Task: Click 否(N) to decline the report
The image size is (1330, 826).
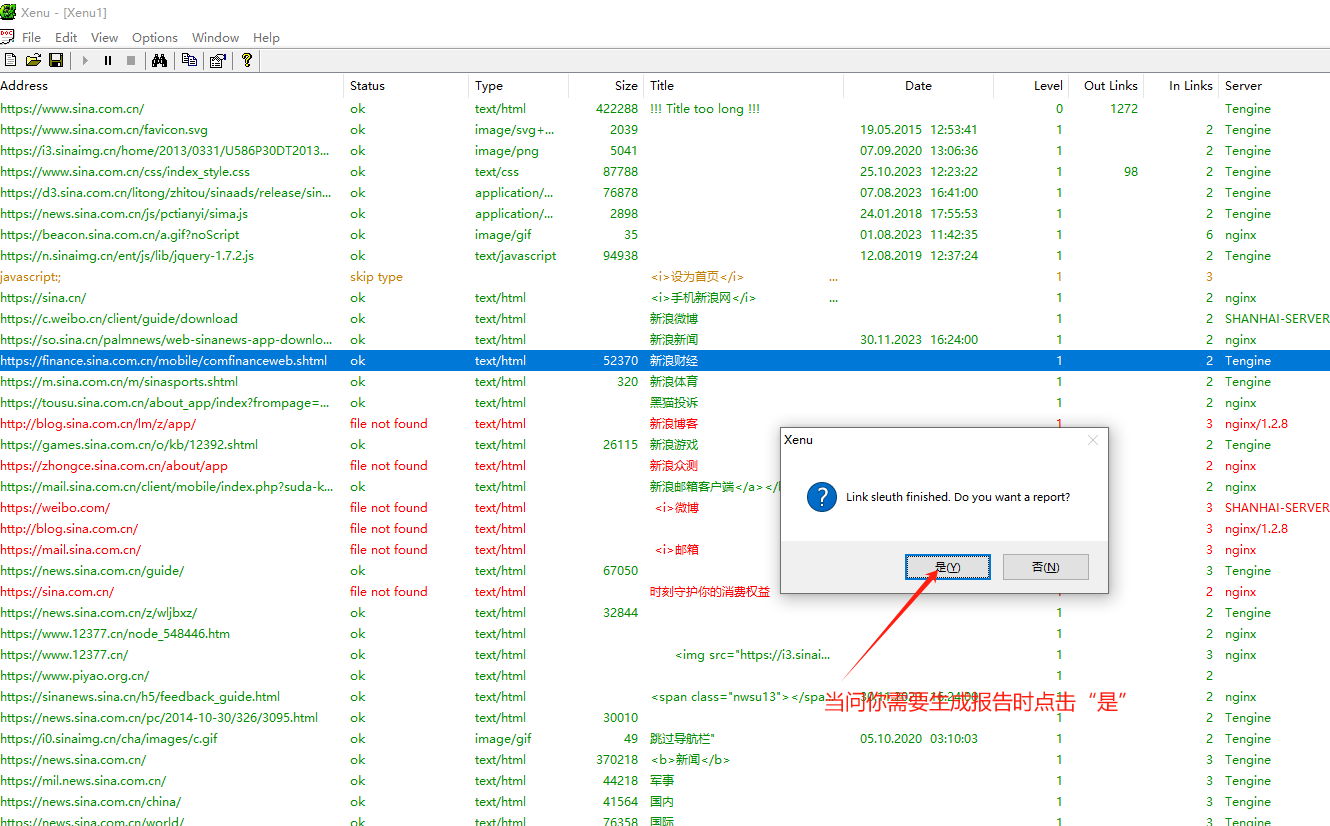Action: pyautogui.click(x=1046, y=567)
